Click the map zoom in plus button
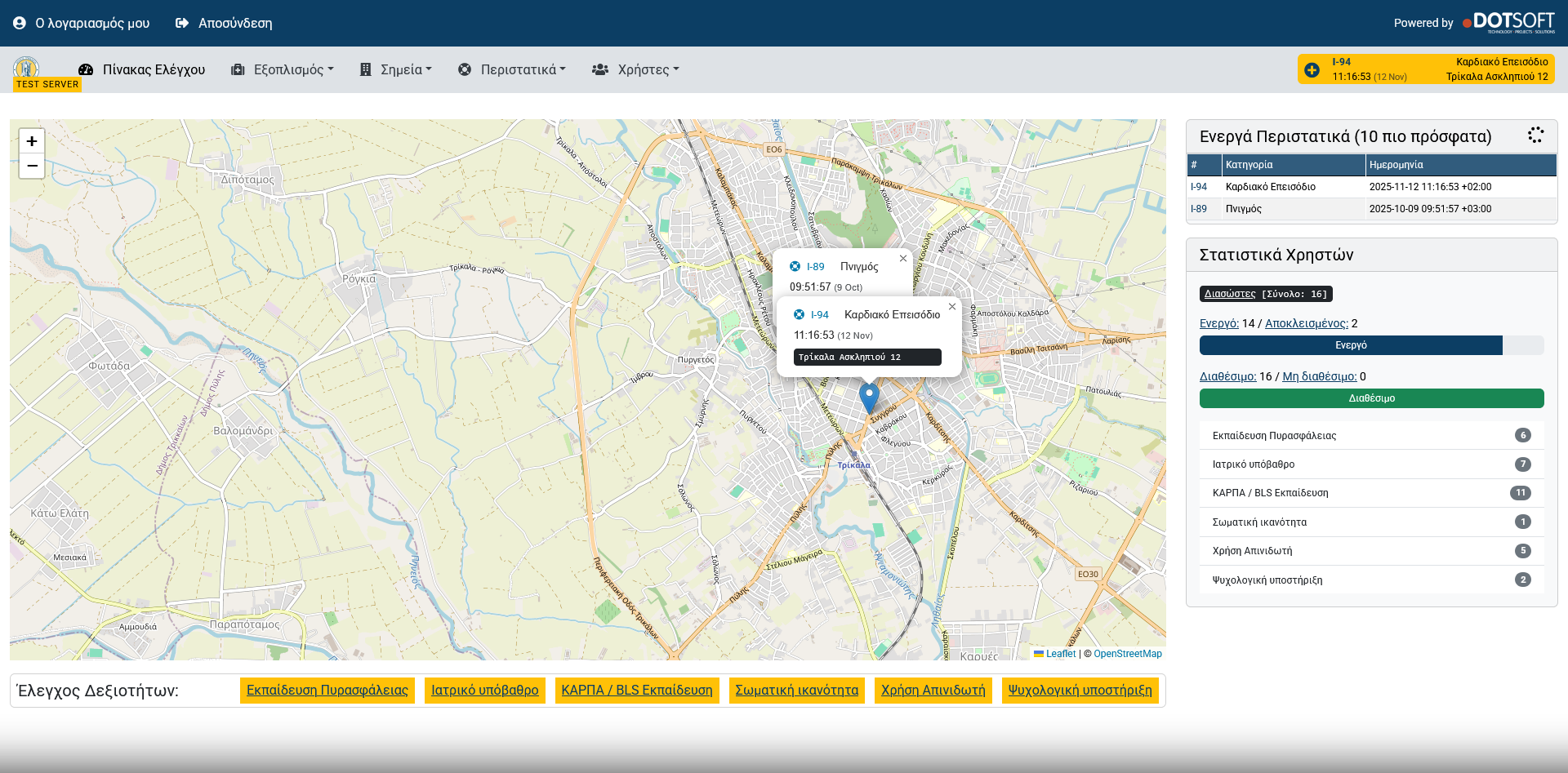Viewport: 1568px width, 773px height. pos(32,141)
